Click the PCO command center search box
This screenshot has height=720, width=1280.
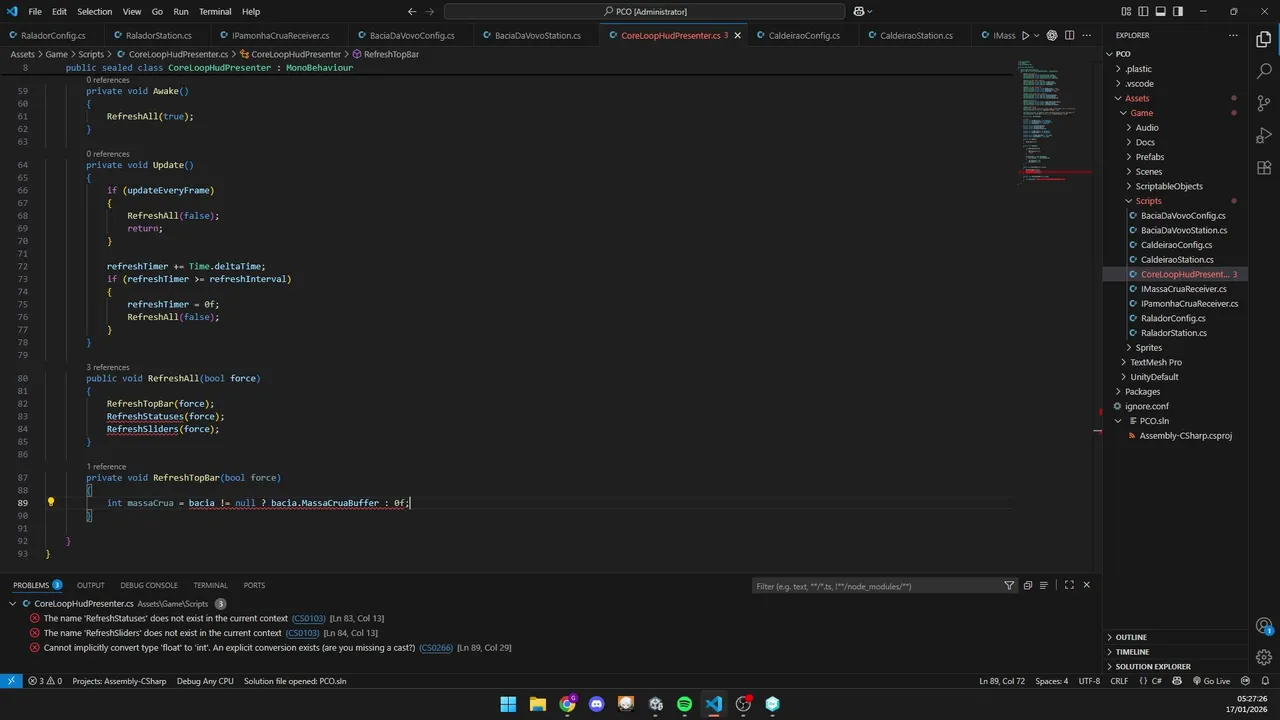pos(645,11)
